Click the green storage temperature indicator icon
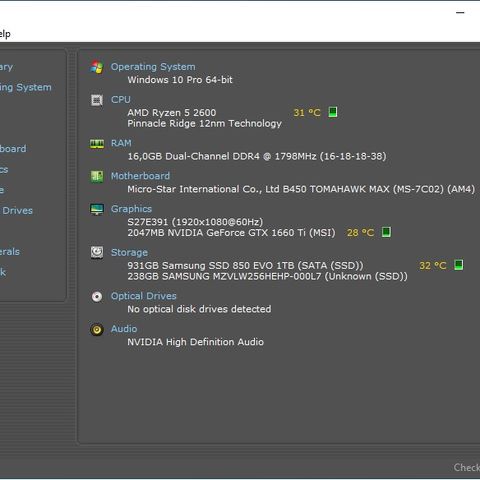 [459, 265]
